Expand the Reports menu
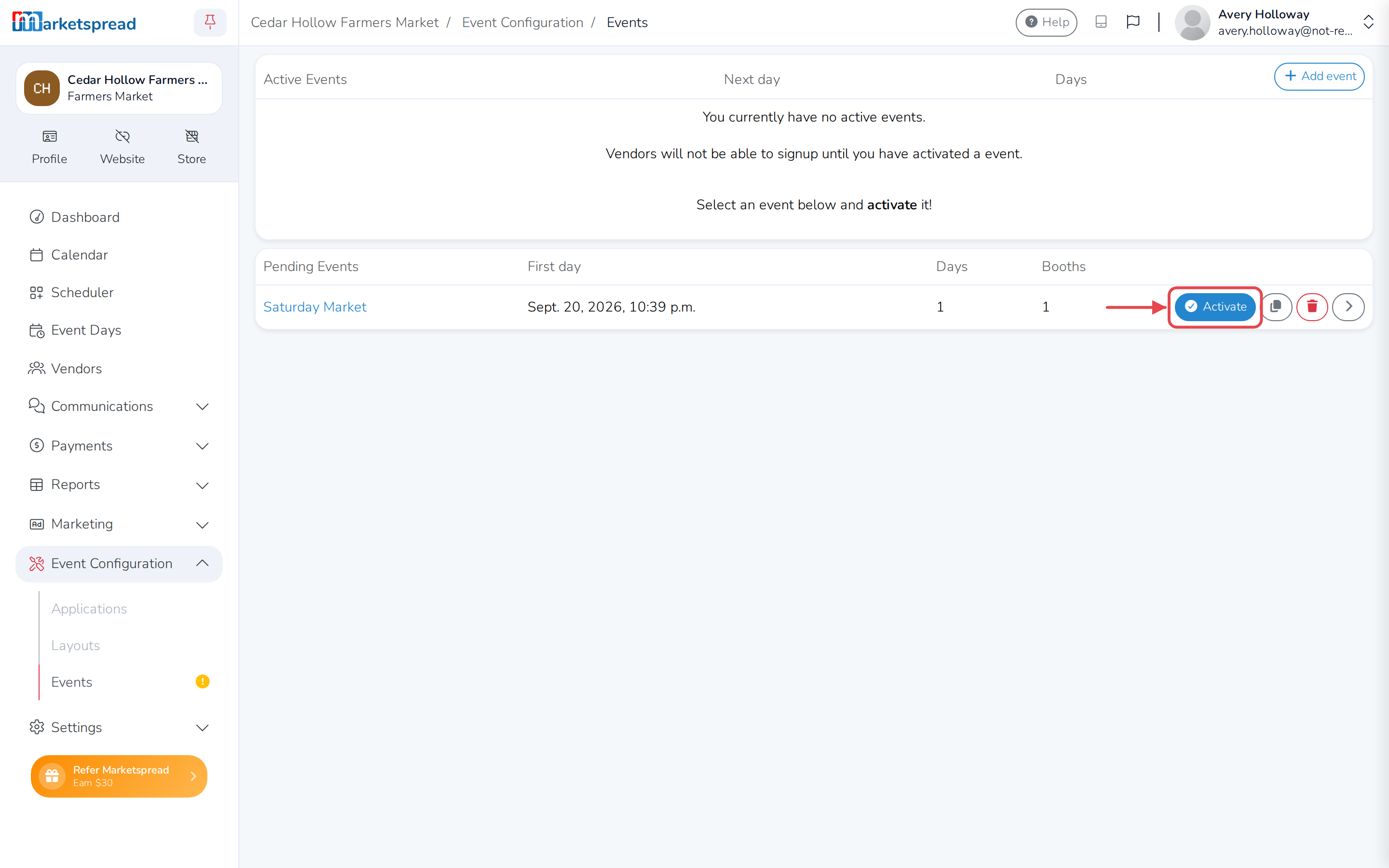1389x868 pixels. tap(119, 485)
